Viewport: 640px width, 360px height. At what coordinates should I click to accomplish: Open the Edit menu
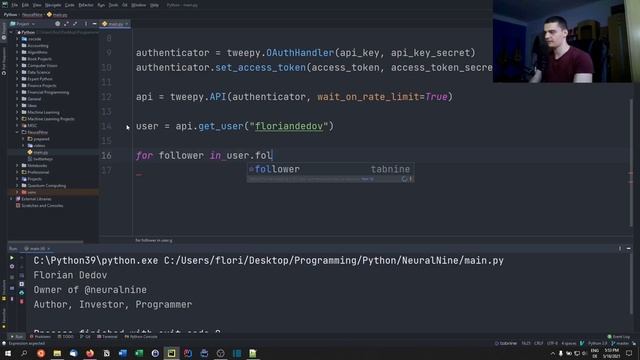(x=25, y=5)
